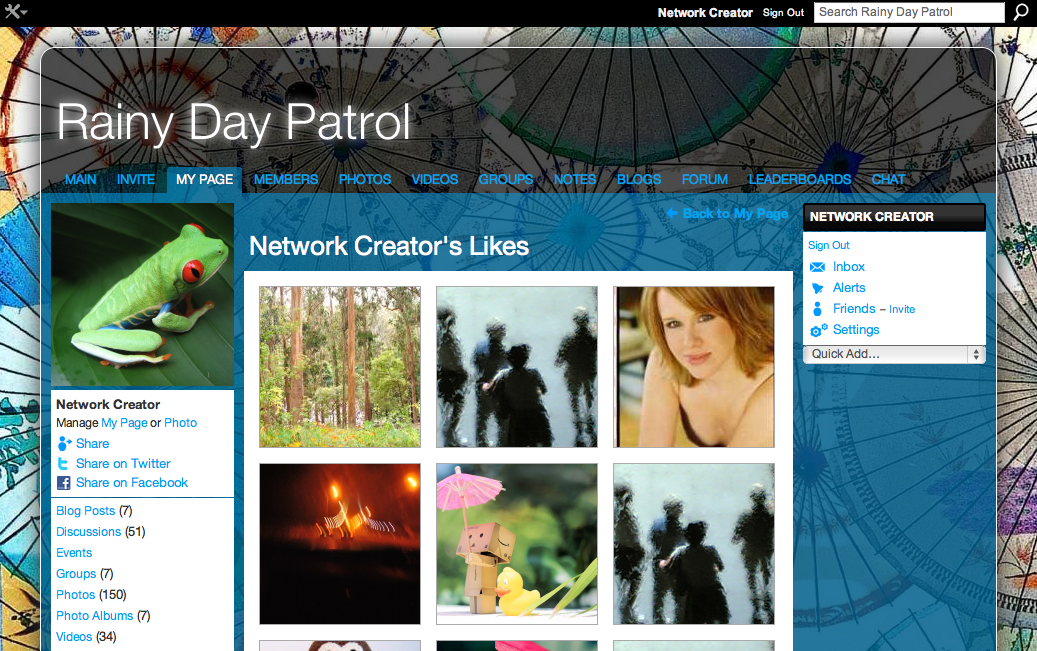Click the NETWORK CREATOR panel header

point(894,217)
